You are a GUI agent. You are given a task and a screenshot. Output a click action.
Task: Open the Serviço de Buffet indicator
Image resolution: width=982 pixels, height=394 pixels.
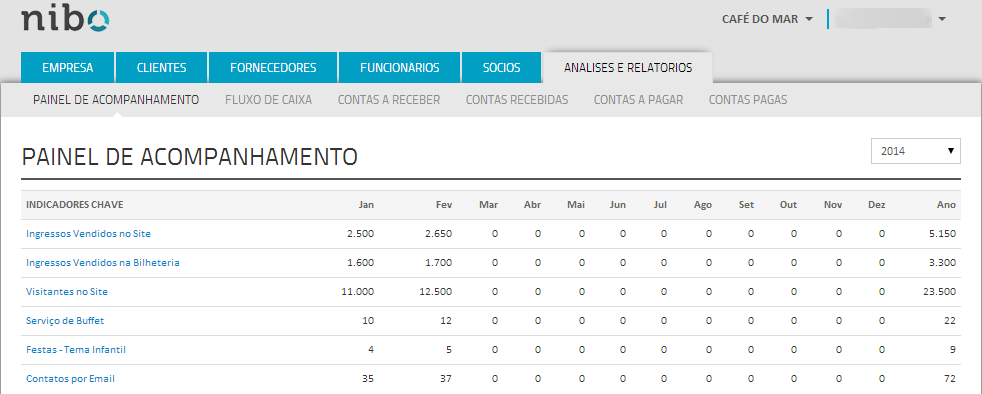pos(65,320)
